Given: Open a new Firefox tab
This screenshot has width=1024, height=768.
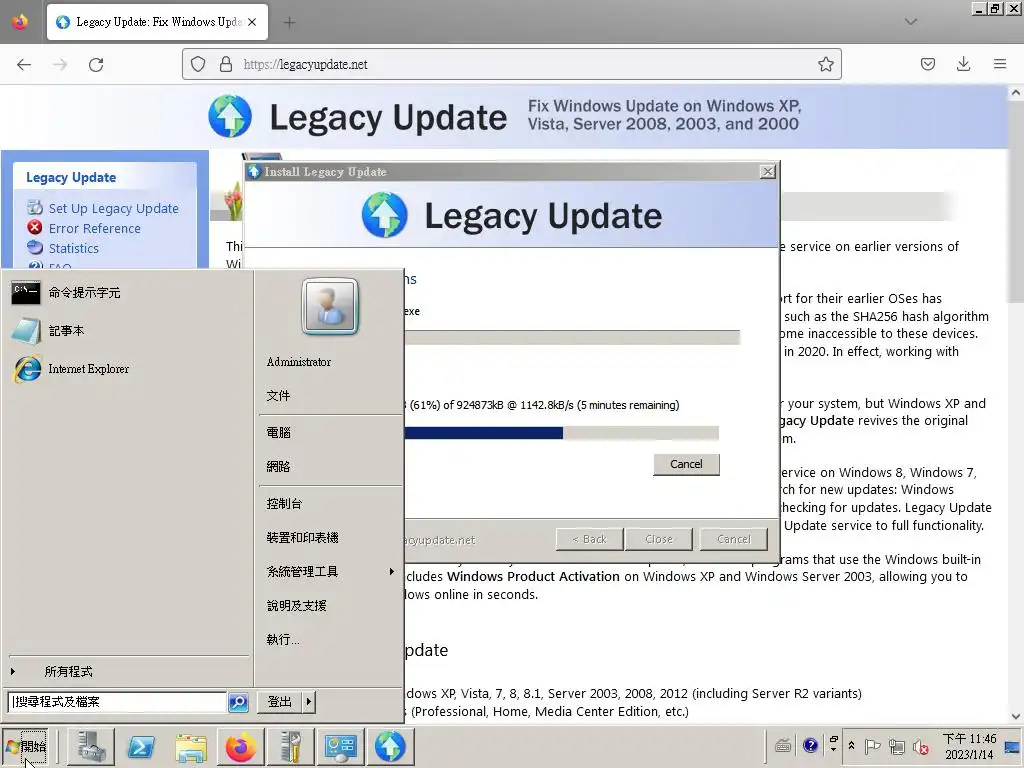Looking at the screenshot, I should pyautogui.click(x=289, y=23).
